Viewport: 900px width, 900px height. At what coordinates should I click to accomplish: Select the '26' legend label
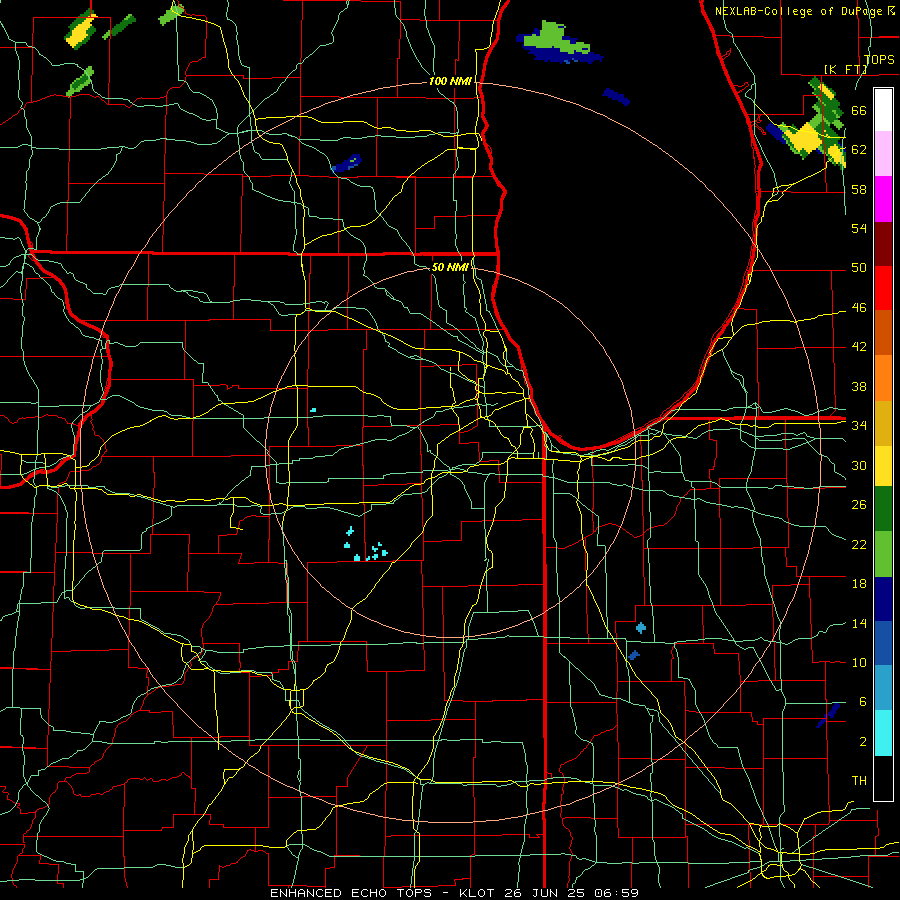[859, 505]
